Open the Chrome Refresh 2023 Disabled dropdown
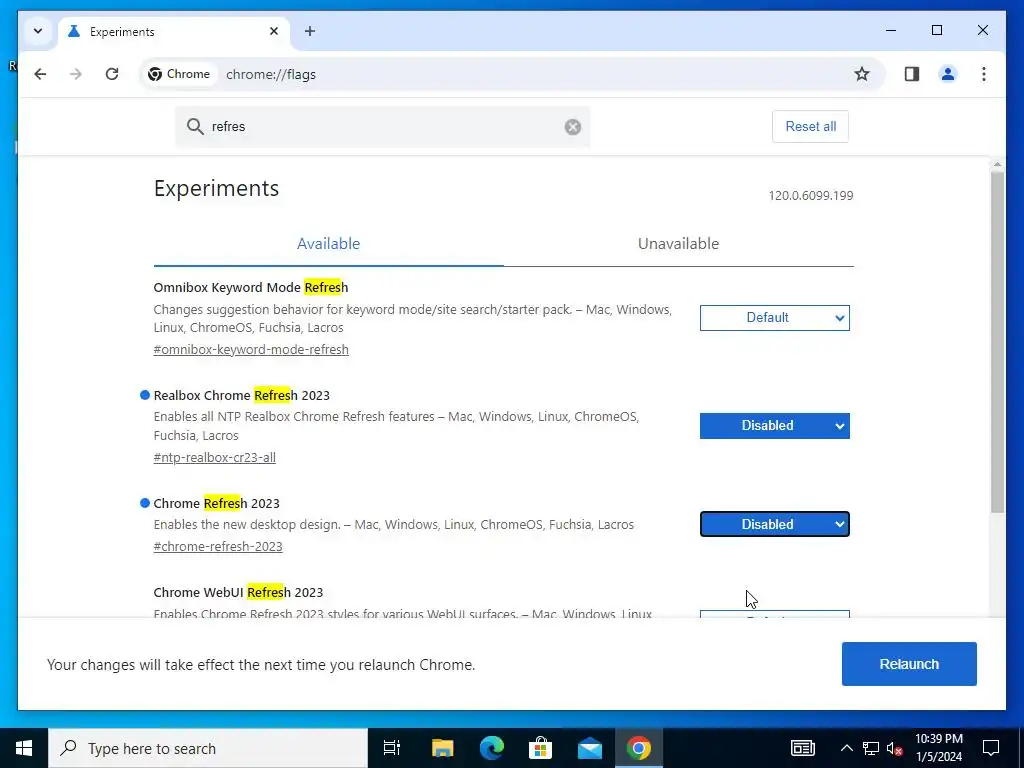1024x768 pixels. pos(775,524)
